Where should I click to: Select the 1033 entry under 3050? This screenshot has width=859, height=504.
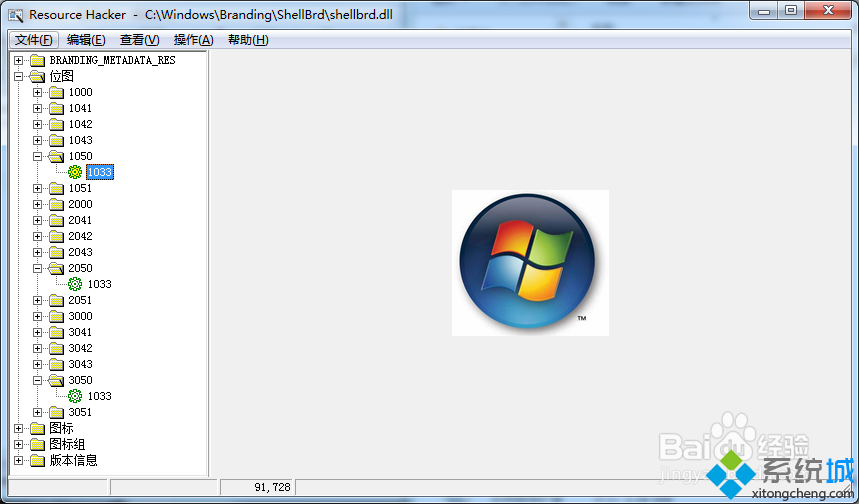point(99,396)
